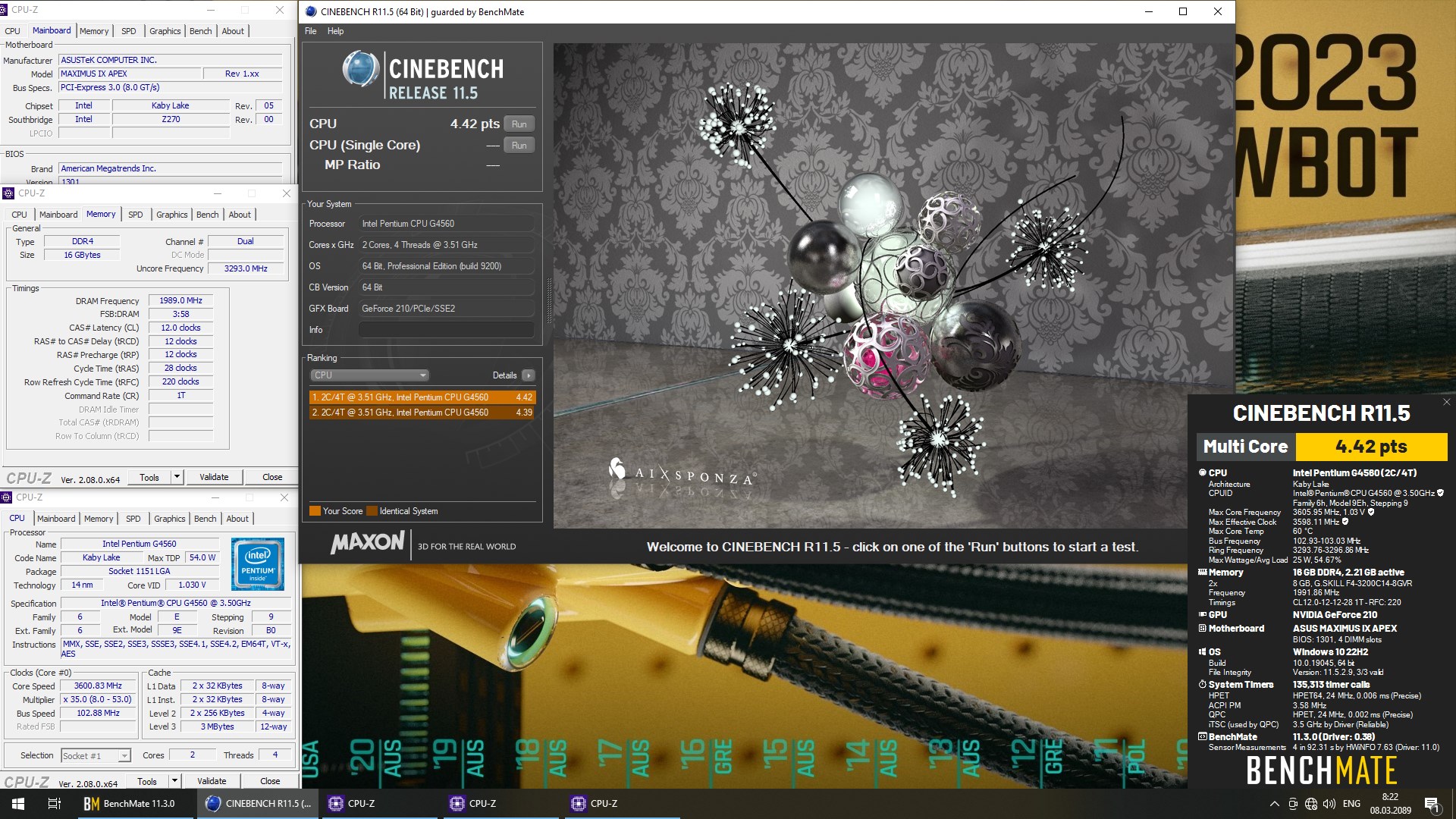Open first CPU-Z taskbar item
The width and height of the screenshot is (1456, 819).
click(x=379, y=804)
